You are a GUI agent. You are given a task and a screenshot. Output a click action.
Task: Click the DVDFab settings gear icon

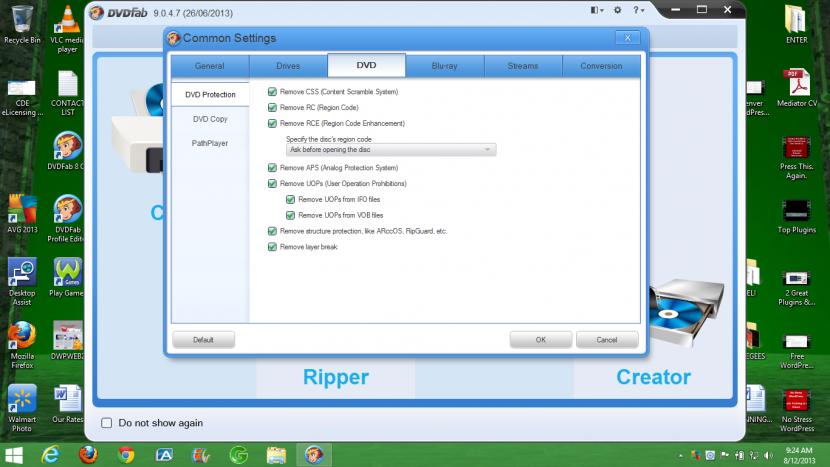coord(617,10)
